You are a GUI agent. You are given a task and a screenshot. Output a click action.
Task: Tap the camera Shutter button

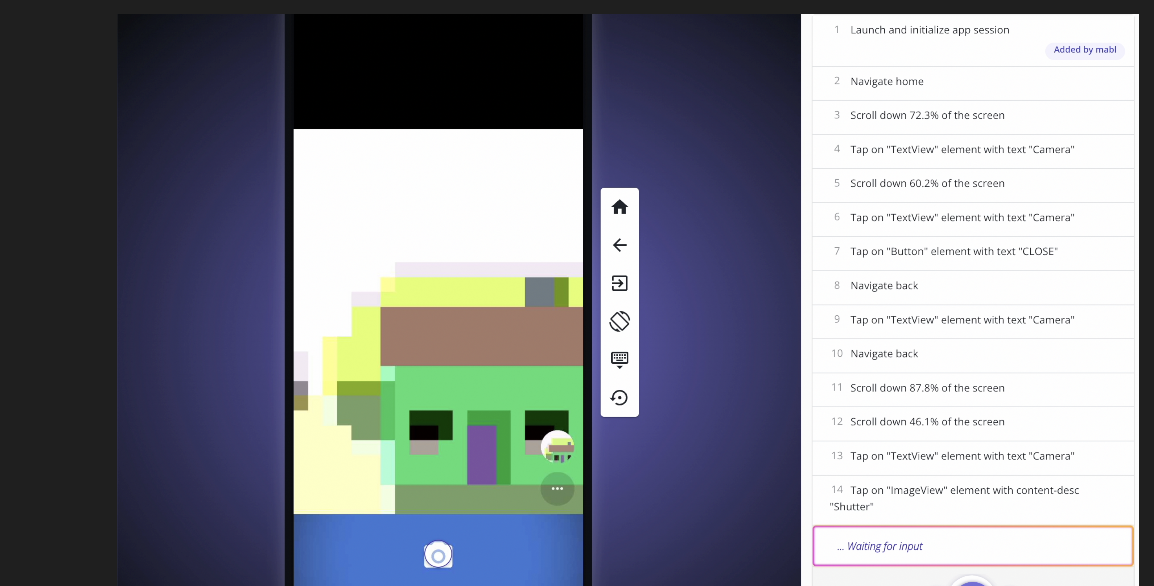pyautogui.click(x=438, y=556)
